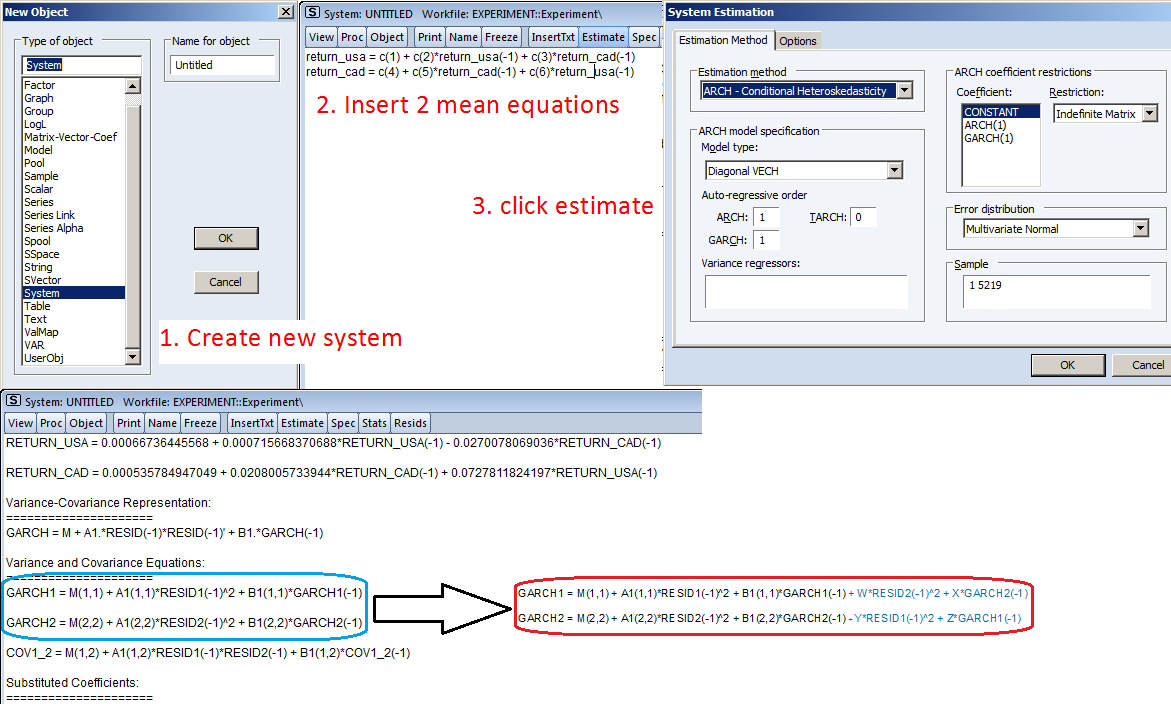Switch to the Estimation Method tab
Screen dimensions: 1171x704
coord(723,40)
